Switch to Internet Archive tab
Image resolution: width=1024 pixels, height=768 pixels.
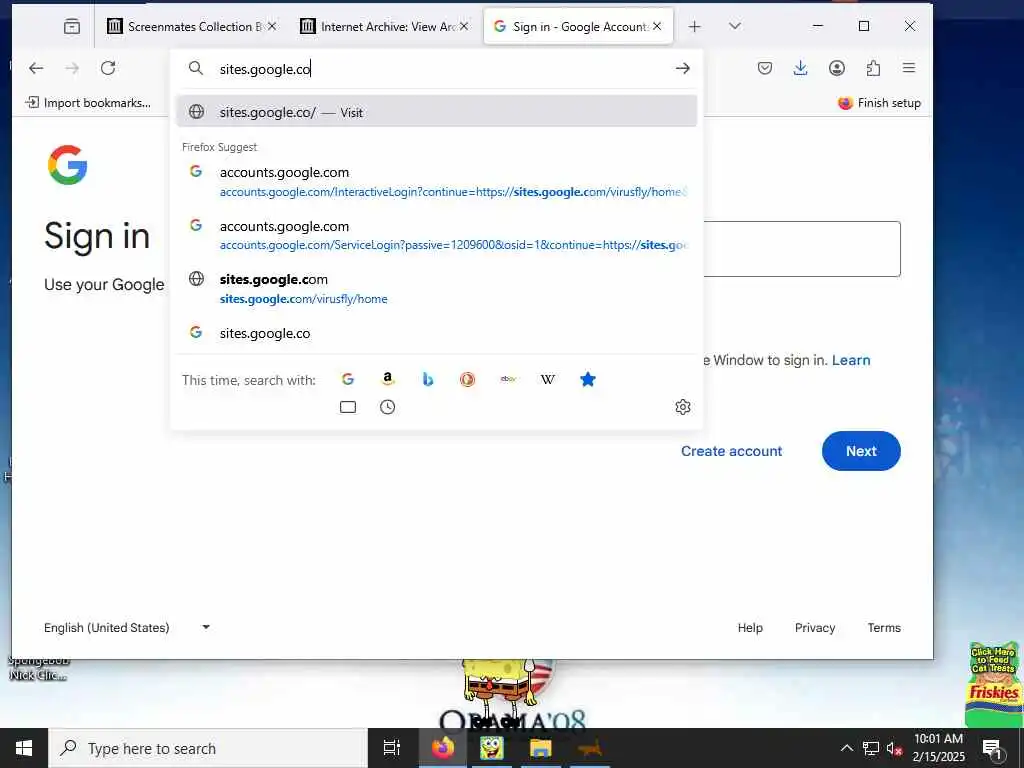tap(385, 27)
